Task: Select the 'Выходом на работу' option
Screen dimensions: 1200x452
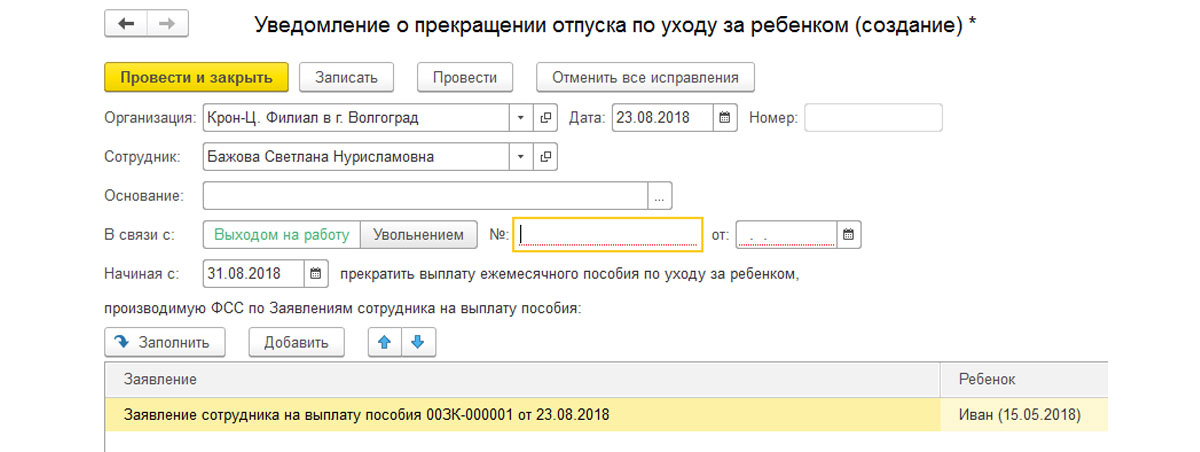Action: pos(281,235)
